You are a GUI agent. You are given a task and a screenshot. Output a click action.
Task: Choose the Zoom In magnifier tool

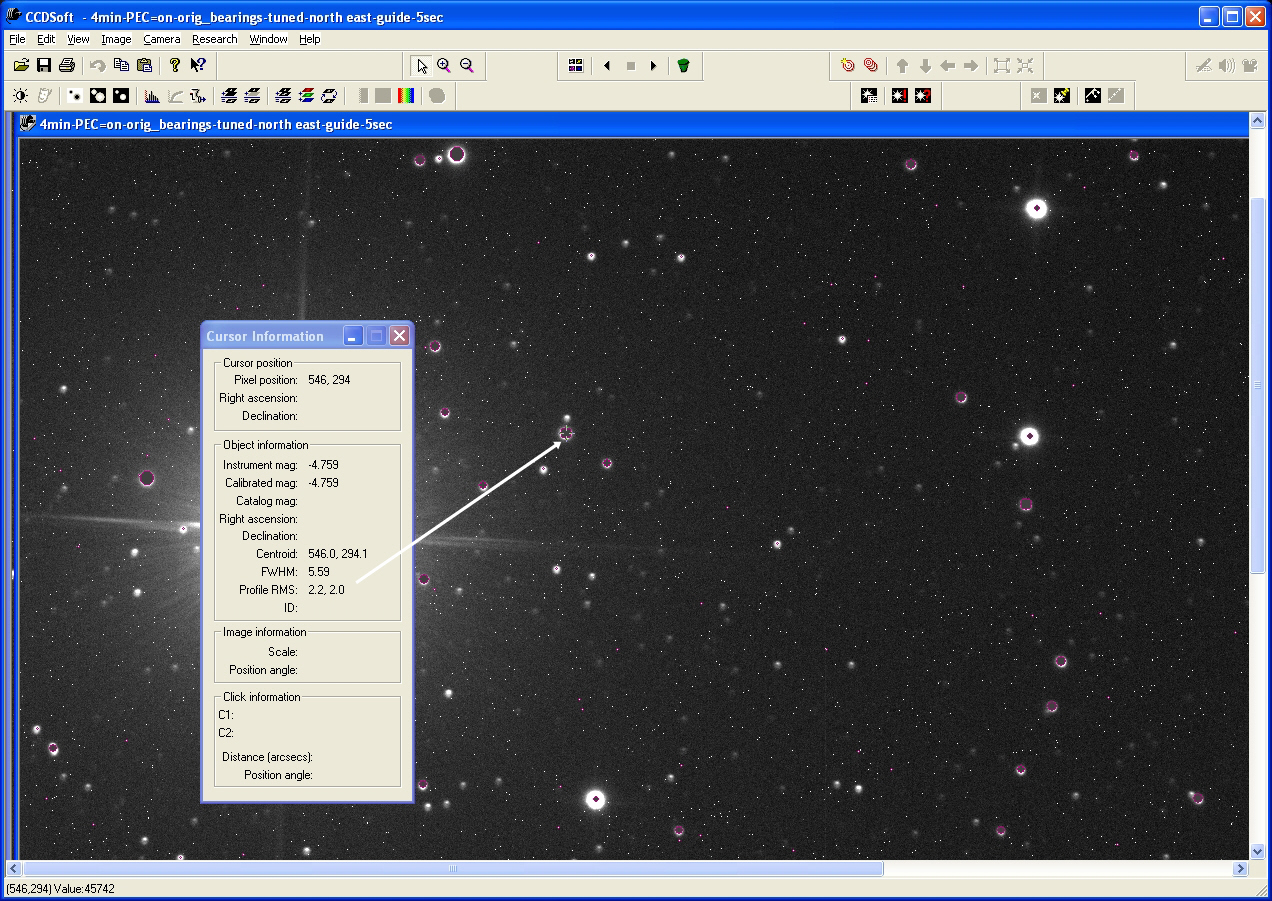coord(444,66)
